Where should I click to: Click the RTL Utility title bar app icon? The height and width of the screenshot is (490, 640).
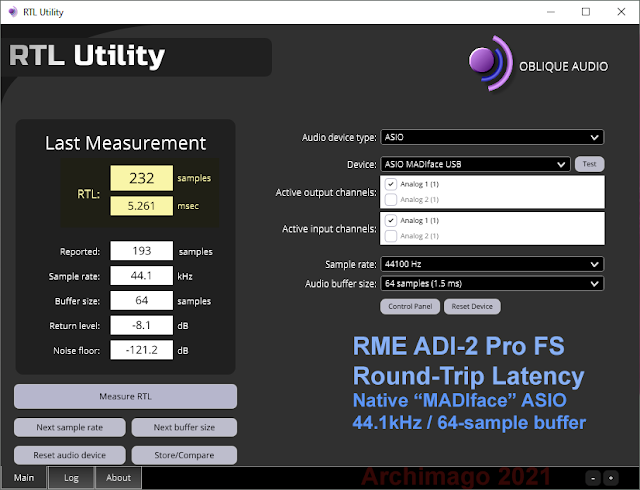click(13, 12)
